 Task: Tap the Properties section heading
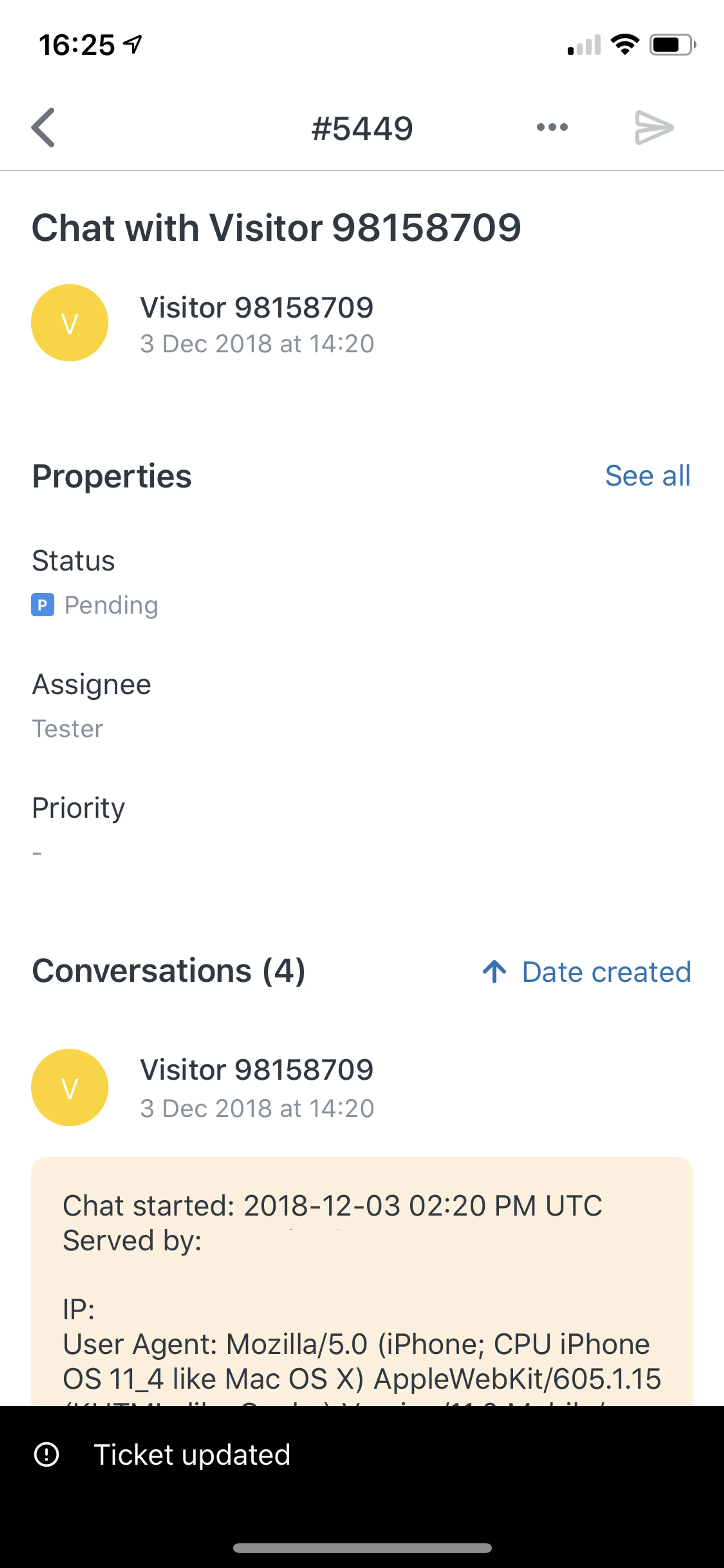click(x=112, y=476)
